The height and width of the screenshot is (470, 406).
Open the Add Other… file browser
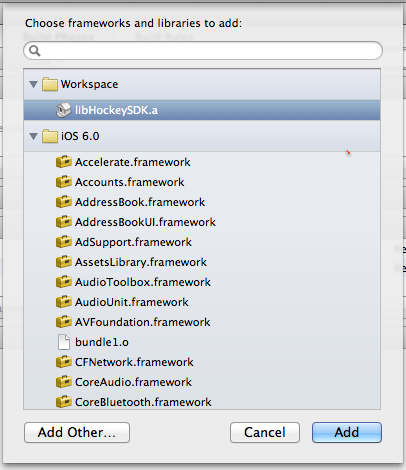click(x=77, y=432)
